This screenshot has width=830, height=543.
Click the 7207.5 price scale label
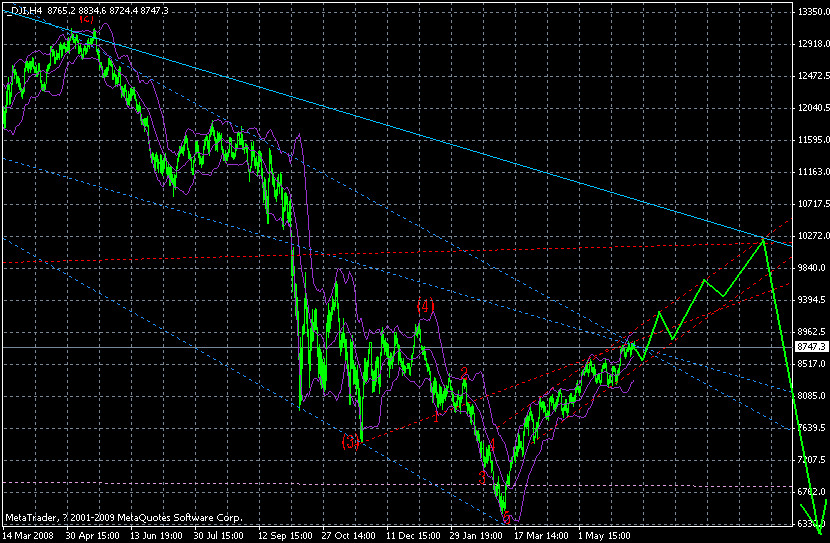811,460
